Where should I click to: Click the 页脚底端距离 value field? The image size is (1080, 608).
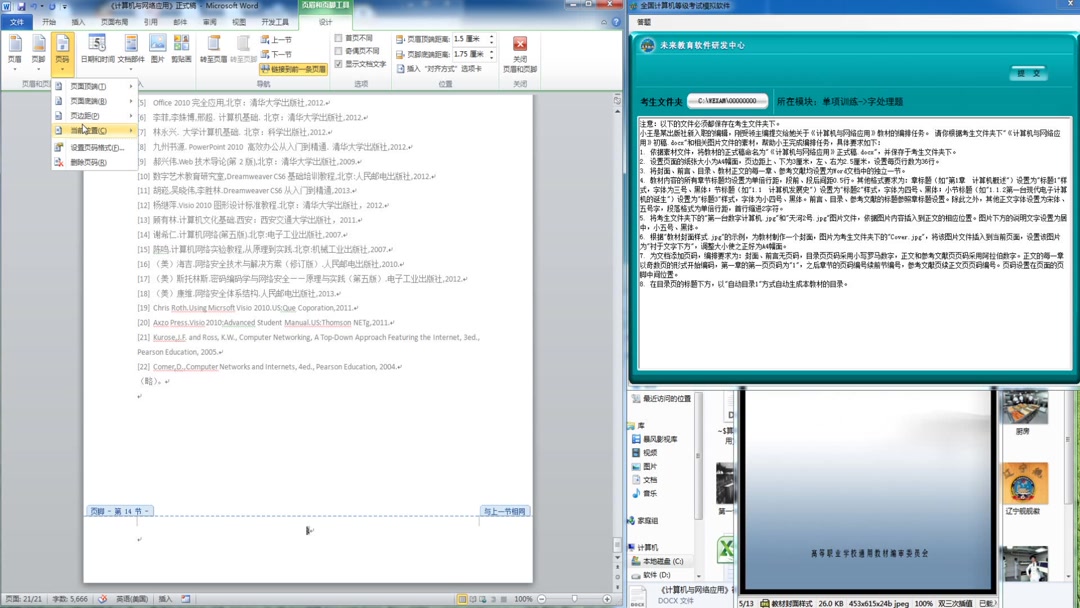[470, 52]
